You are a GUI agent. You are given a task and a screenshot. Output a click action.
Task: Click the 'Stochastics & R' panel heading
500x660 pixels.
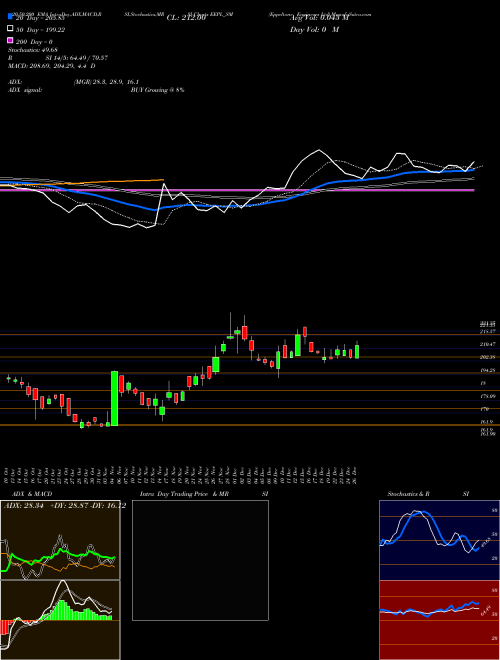click(409, 494)
